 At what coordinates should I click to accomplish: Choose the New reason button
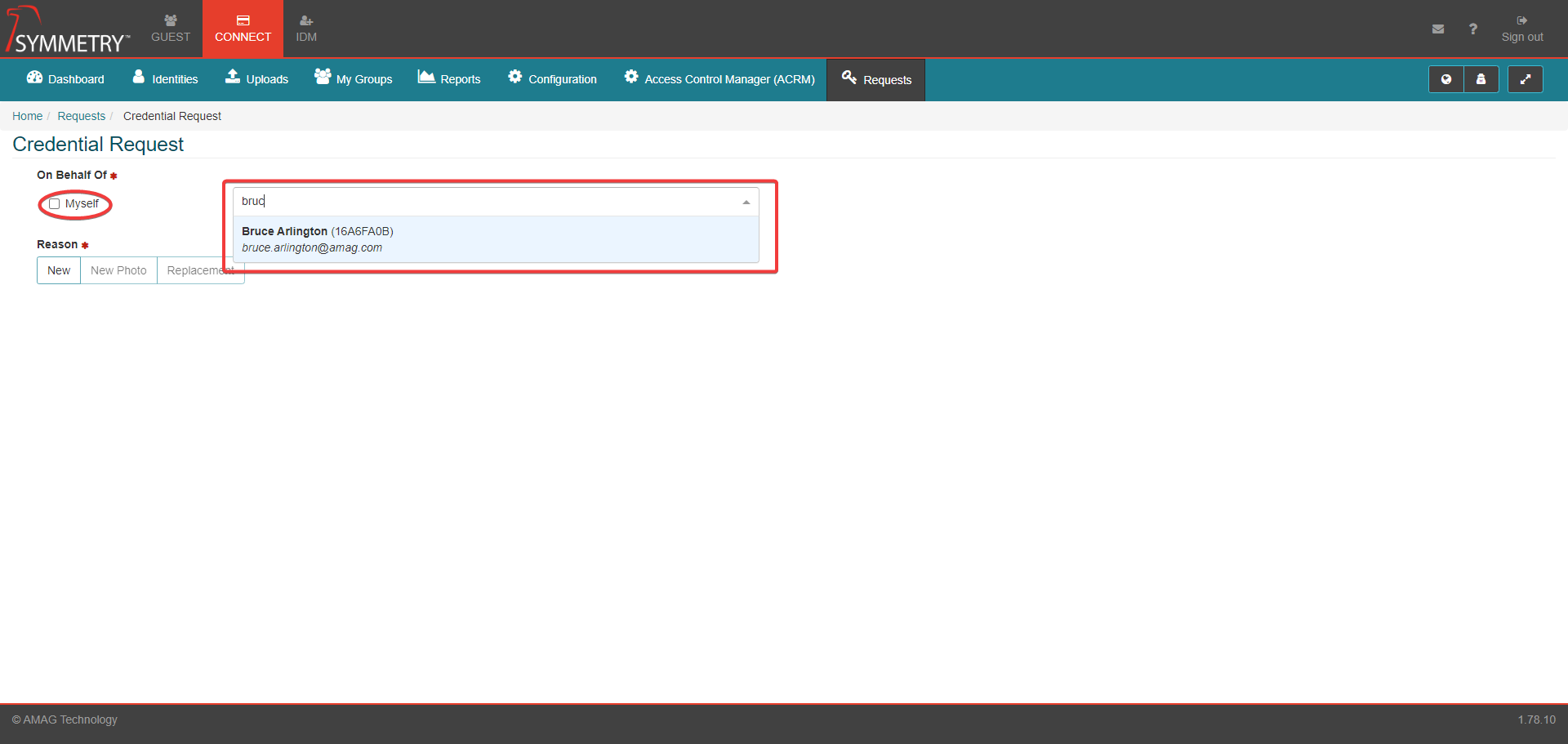59,270
